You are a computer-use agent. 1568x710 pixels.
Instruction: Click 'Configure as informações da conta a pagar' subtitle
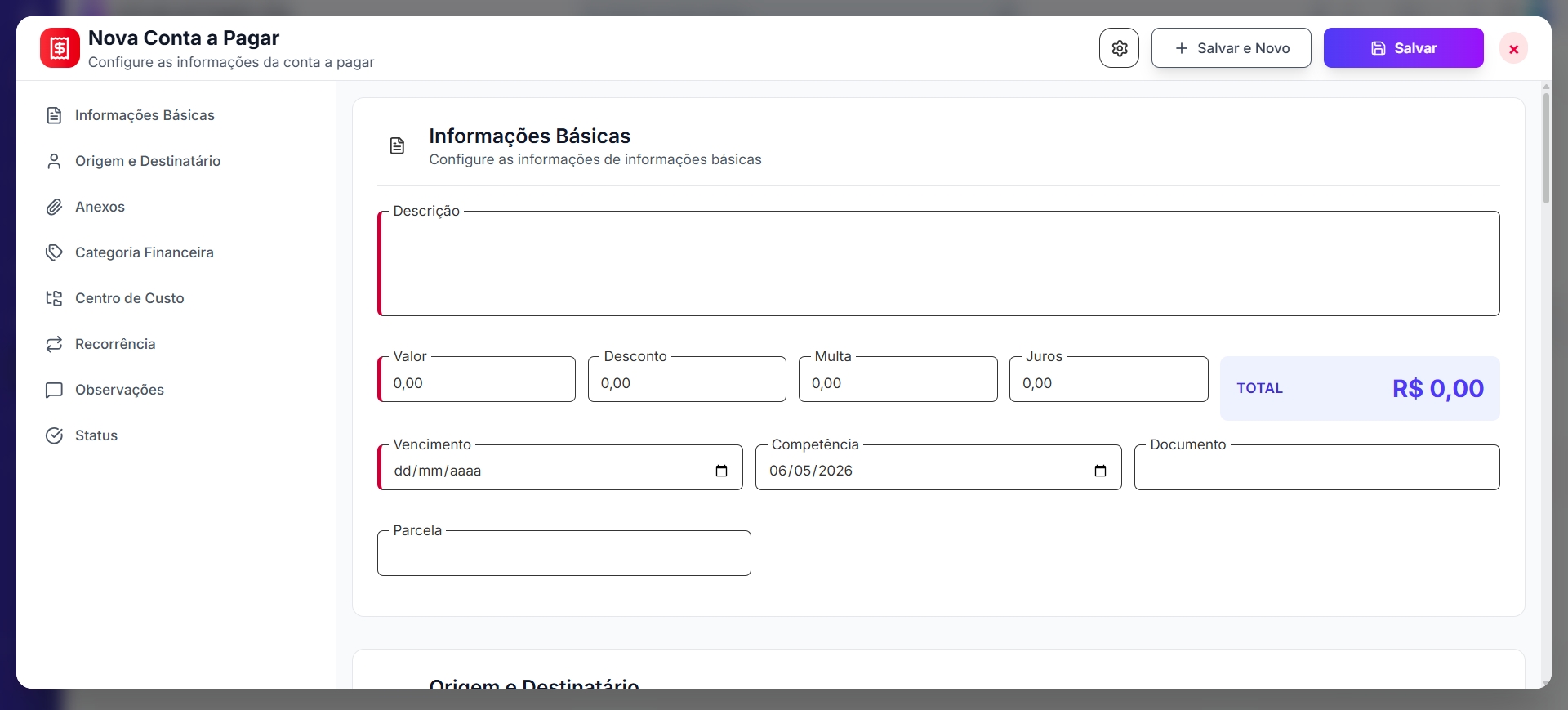point(231,62)
